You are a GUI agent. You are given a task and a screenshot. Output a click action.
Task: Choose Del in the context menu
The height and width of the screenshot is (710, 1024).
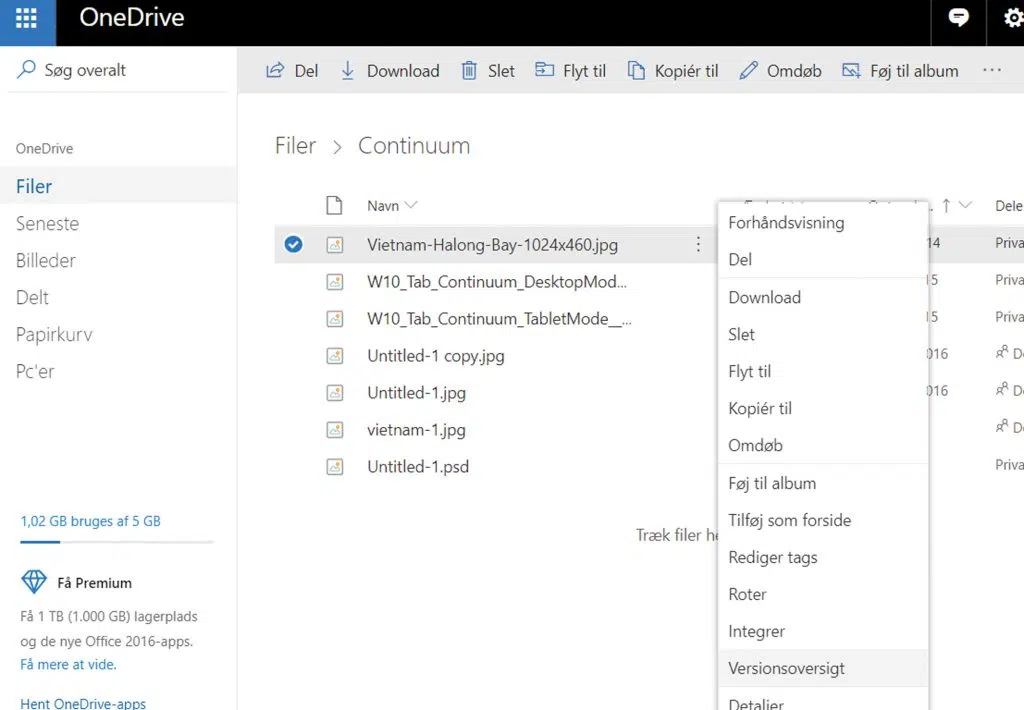pyautogui.click(x=823, y=259)
